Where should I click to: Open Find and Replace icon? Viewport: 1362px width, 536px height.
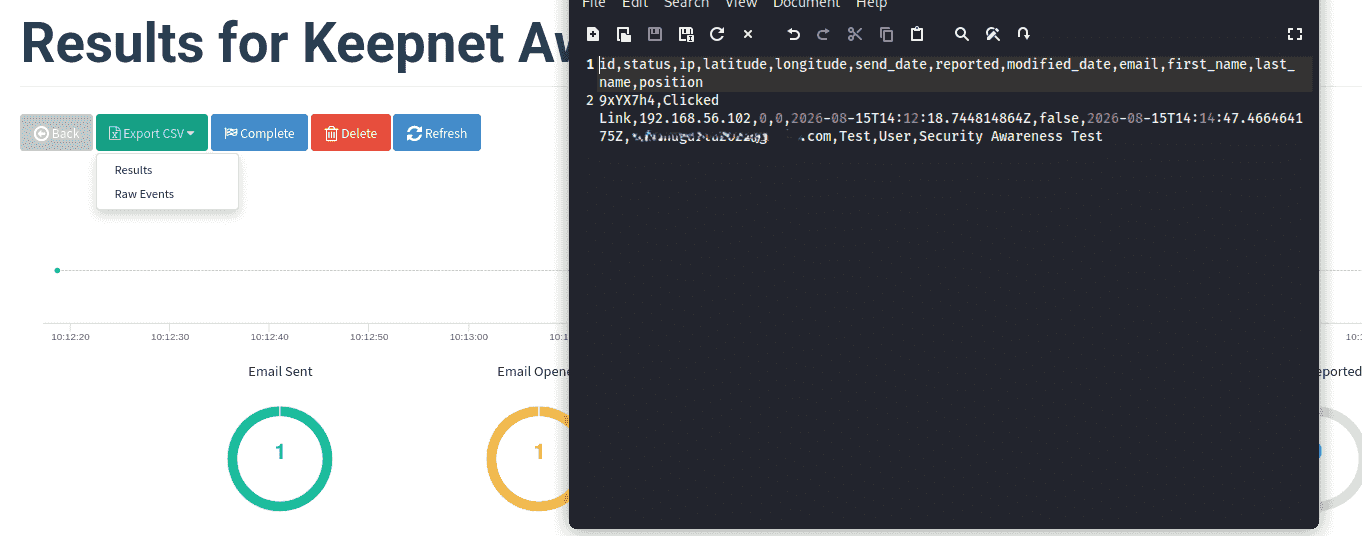tap(993, 34)
